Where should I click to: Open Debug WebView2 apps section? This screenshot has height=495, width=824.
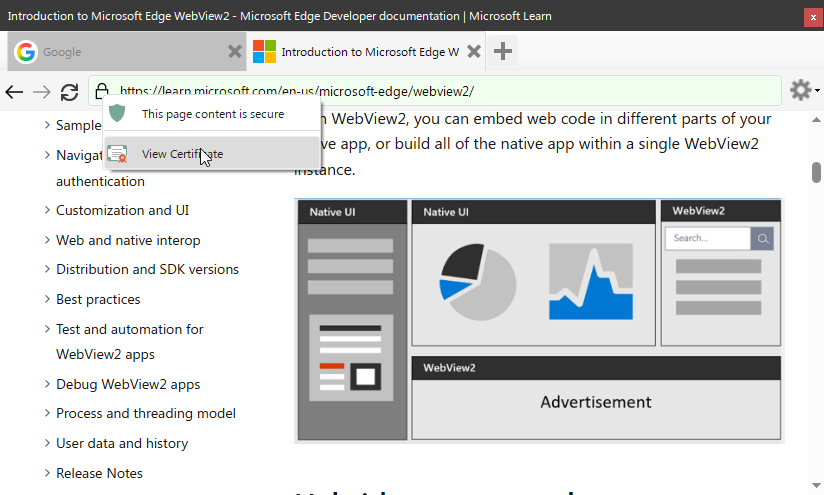click(x=128, y=384)
